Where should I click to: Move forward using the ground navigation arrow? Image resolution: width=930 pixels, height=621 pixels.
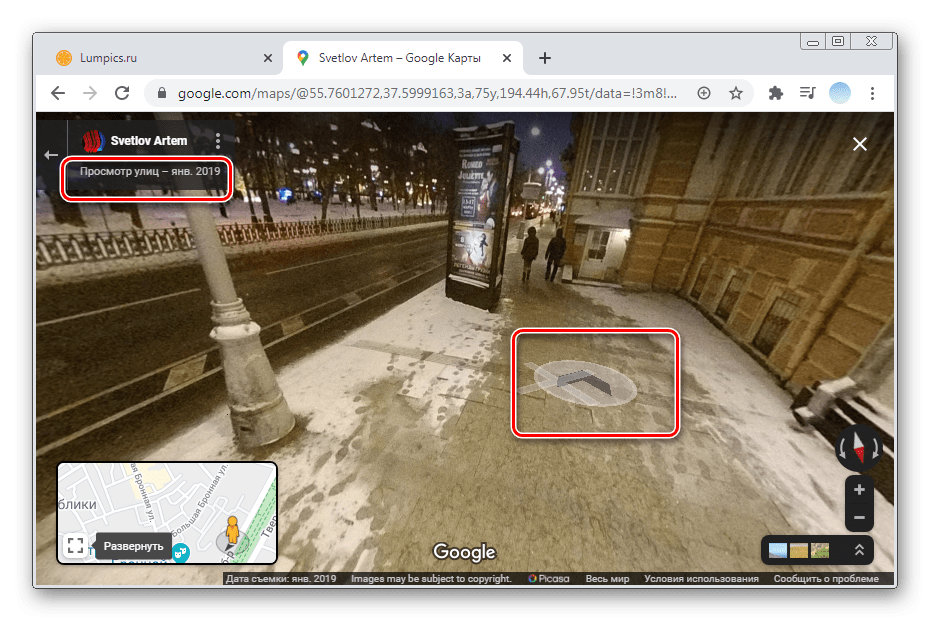pos(585,382)
